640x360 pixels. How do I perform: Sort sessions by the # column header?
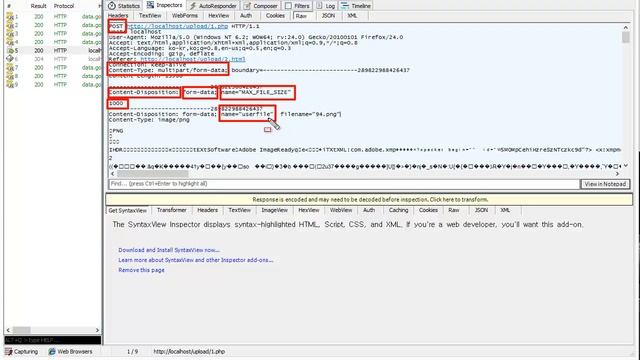tap(9, 6)
